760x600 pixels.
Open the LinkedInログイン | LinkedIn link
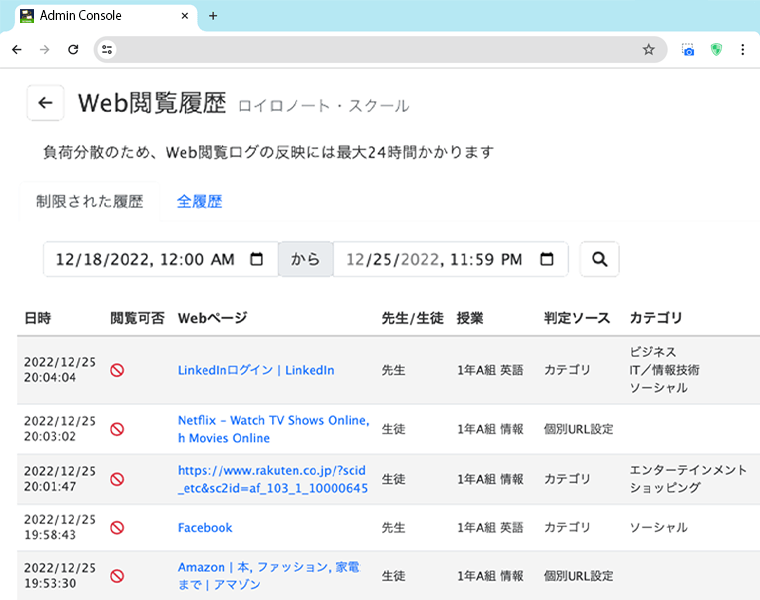[256, 370]
